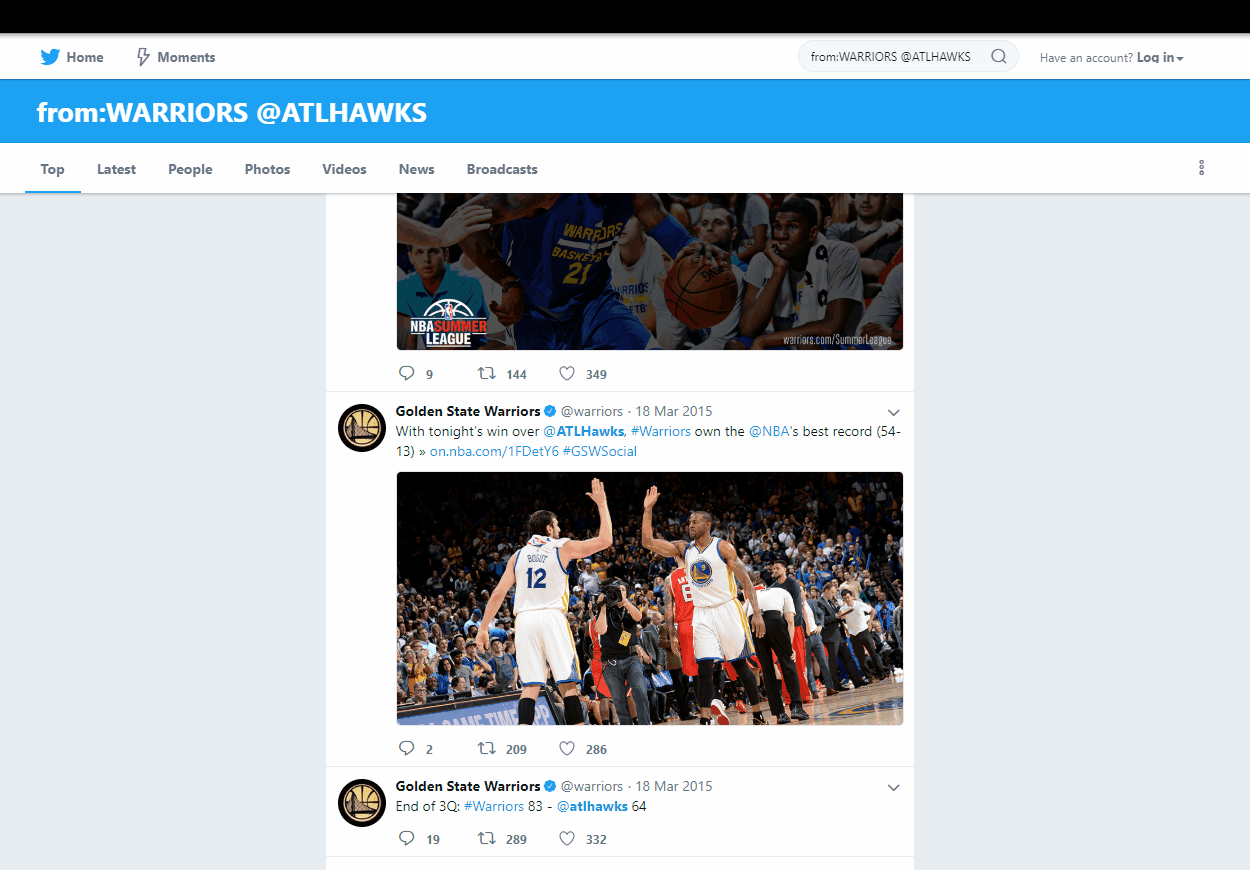Open the Log in dropdown
The width and height of the screenshot is (1250, 870).
coord(1160,57)
